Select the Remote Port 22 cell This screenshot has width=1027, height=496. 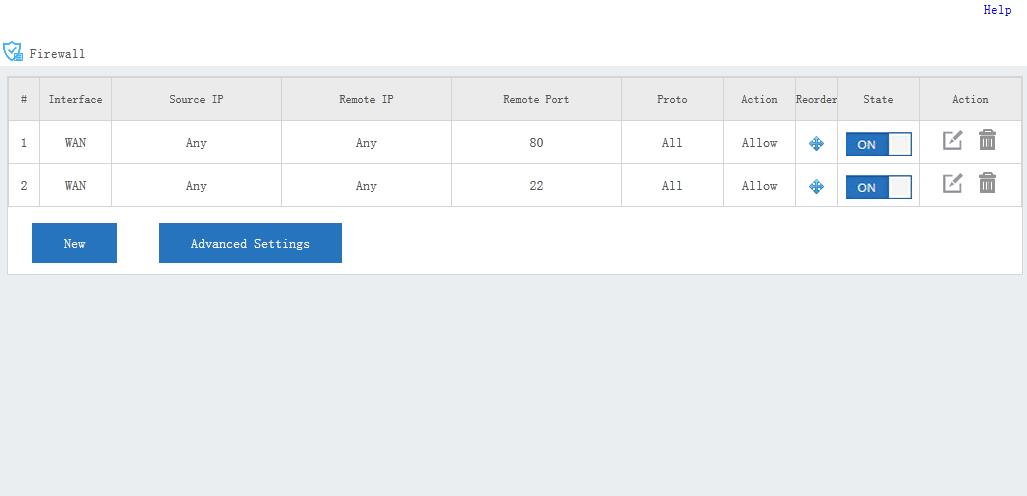pos(536,185)
